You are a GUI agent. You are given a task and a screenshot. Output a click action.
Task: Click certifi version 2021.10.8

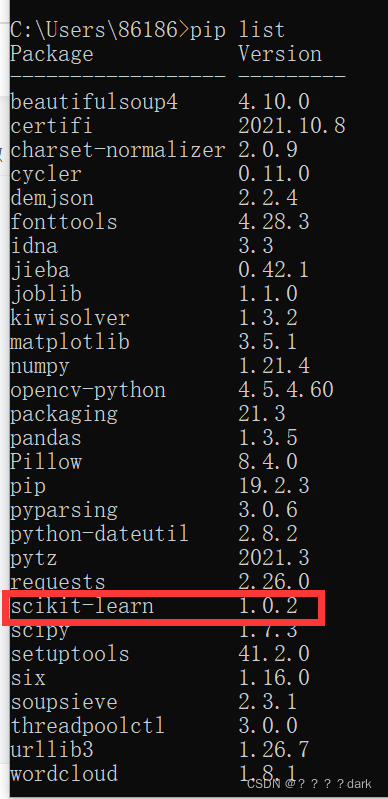click(292, 125)
